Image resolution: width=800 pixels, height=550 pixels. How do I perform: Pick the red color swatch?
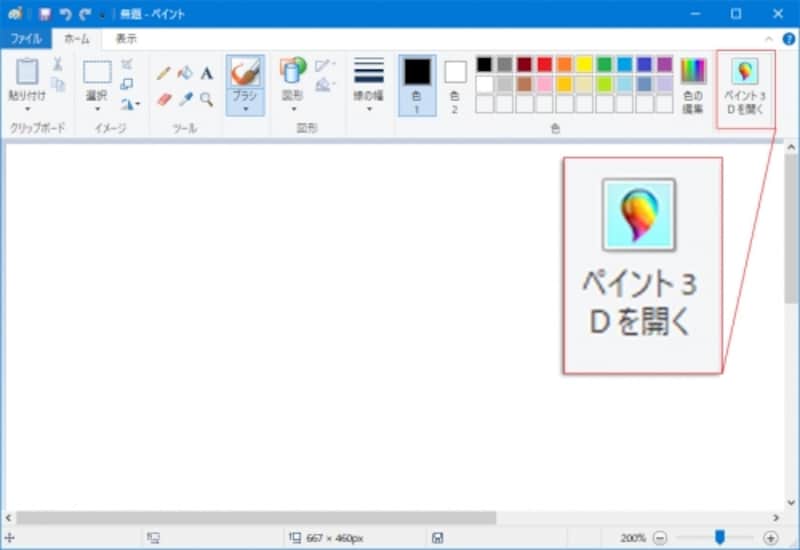(x=544, y=64)
